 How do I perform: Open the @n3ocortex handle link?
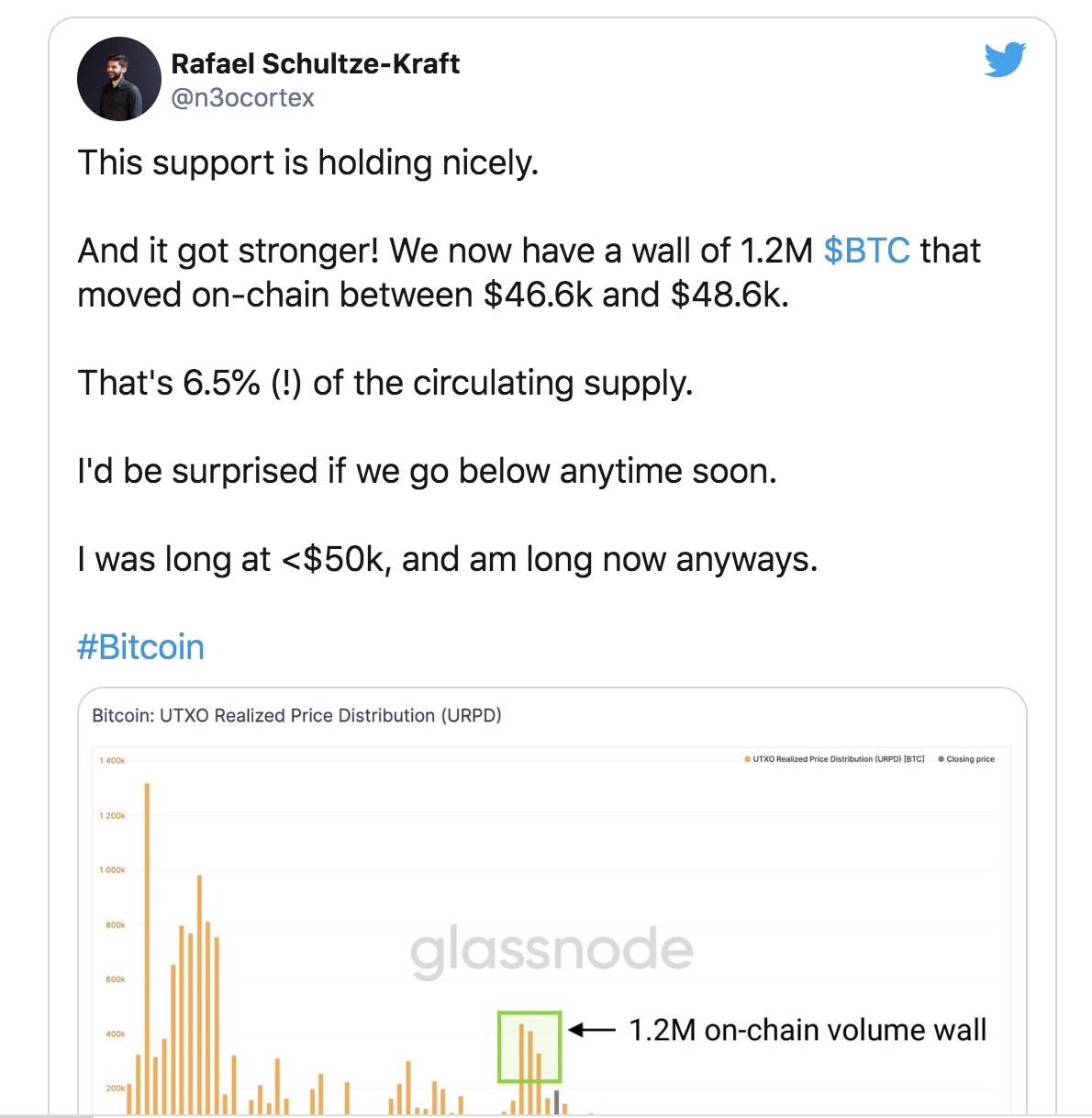(242, 97)
